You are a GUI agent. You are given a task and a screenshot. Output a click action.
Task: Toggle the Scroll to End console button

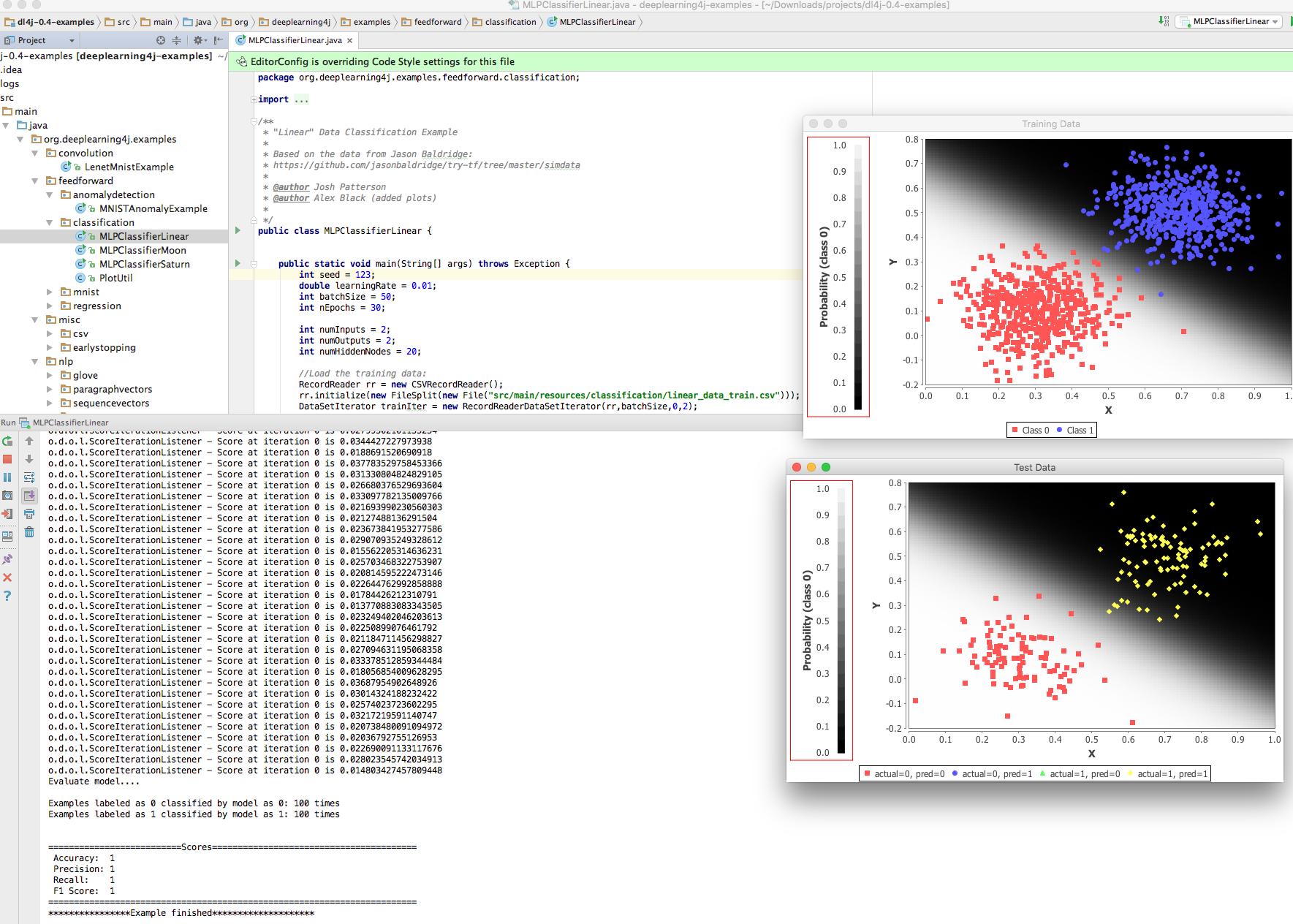pyautogui.click(x=29, y=496)
